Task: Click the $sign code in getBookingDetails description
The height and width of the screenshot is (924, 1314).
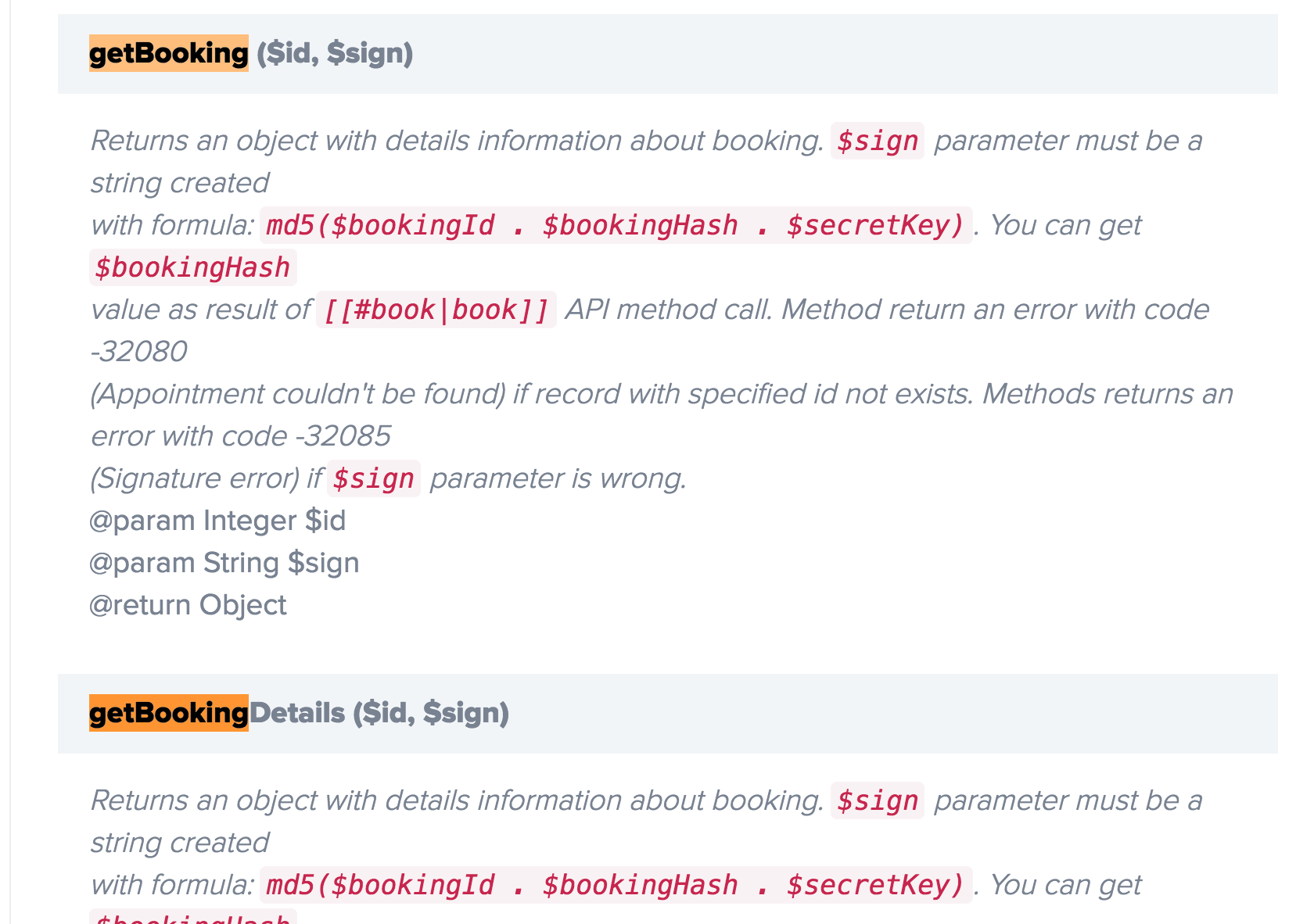Action: 877,800
